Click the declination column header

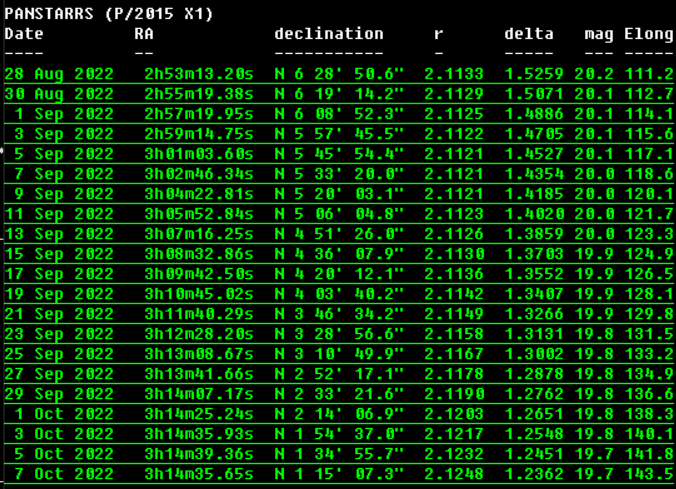(x=329, y=34)
